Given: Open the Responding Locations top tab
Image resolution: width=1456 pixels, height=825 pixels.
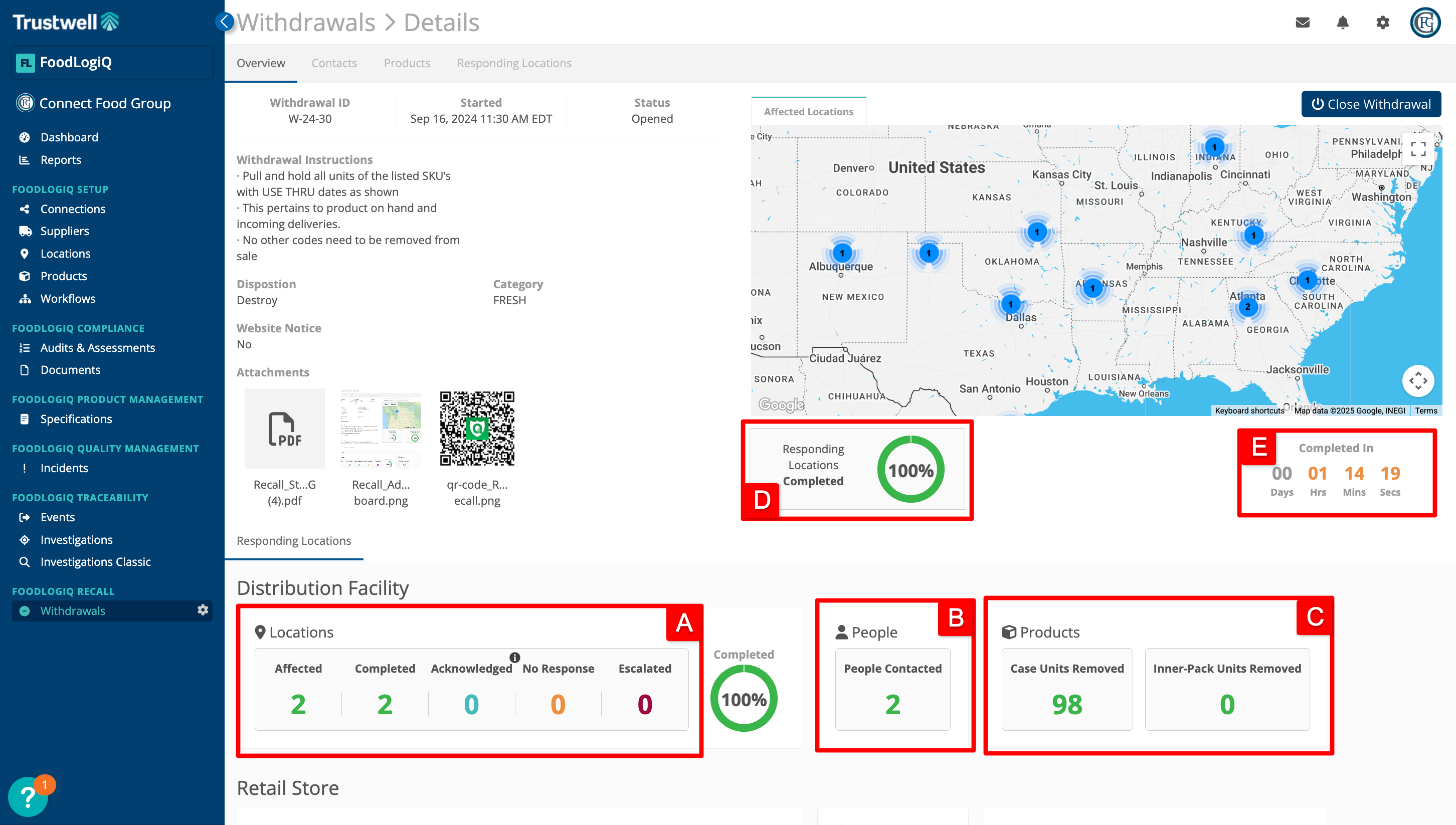Looking at the screenshot, I should [514, 63].
